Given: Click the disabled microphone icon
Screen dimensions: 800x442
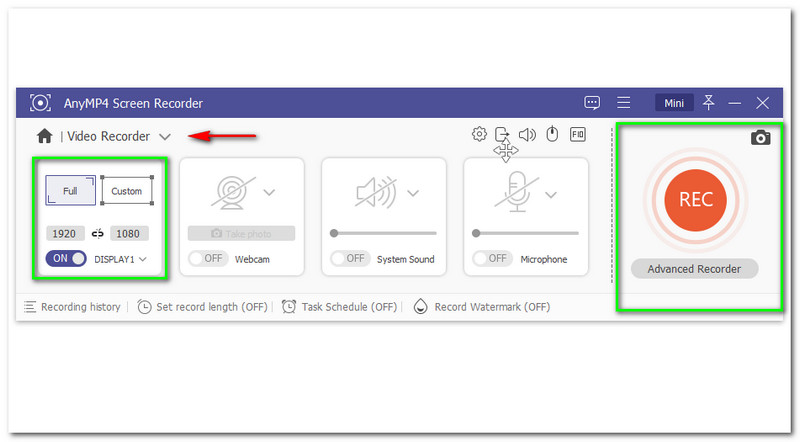Looking at the screenshot, I should click(x=517, y=192).
